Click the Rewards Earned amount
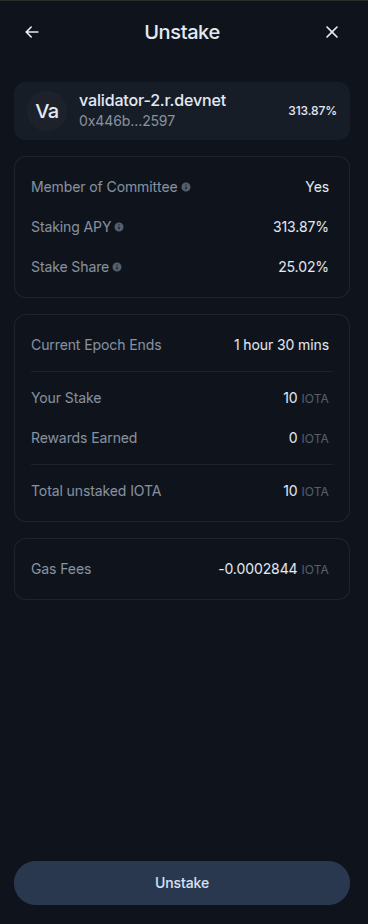Viewport: 368px width, 924px height. [308, 438]
